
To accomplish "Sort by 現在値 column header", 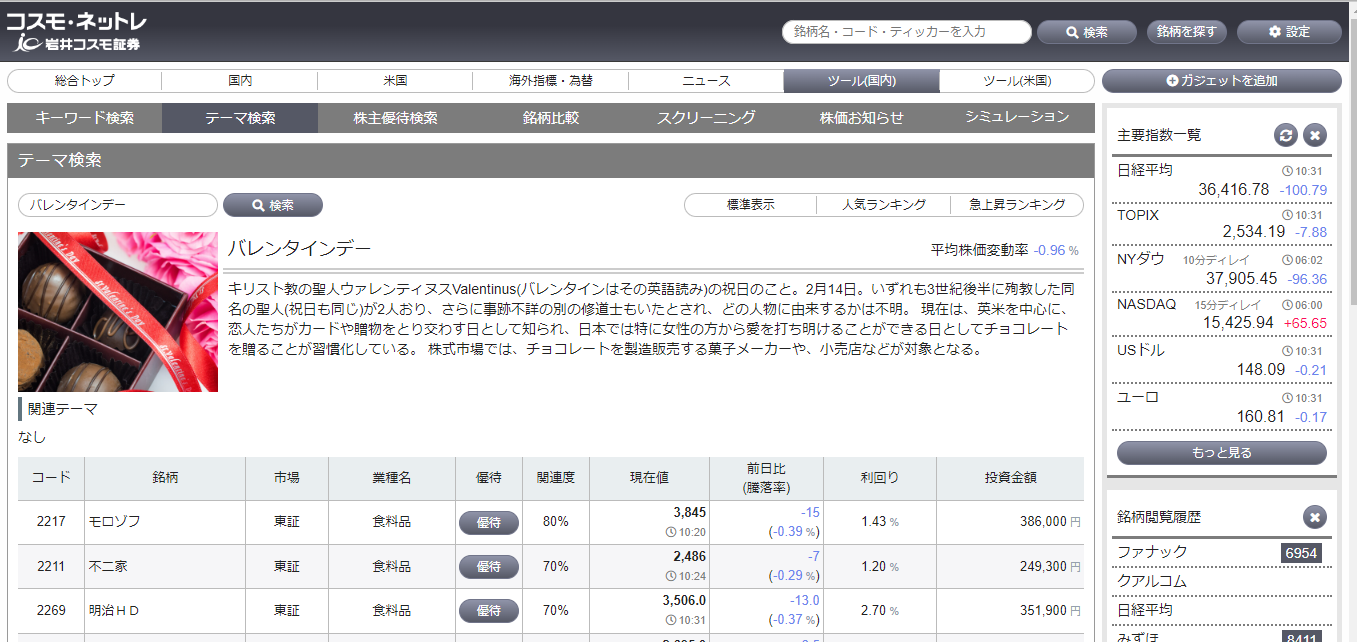I will click(x=649, y=478).
